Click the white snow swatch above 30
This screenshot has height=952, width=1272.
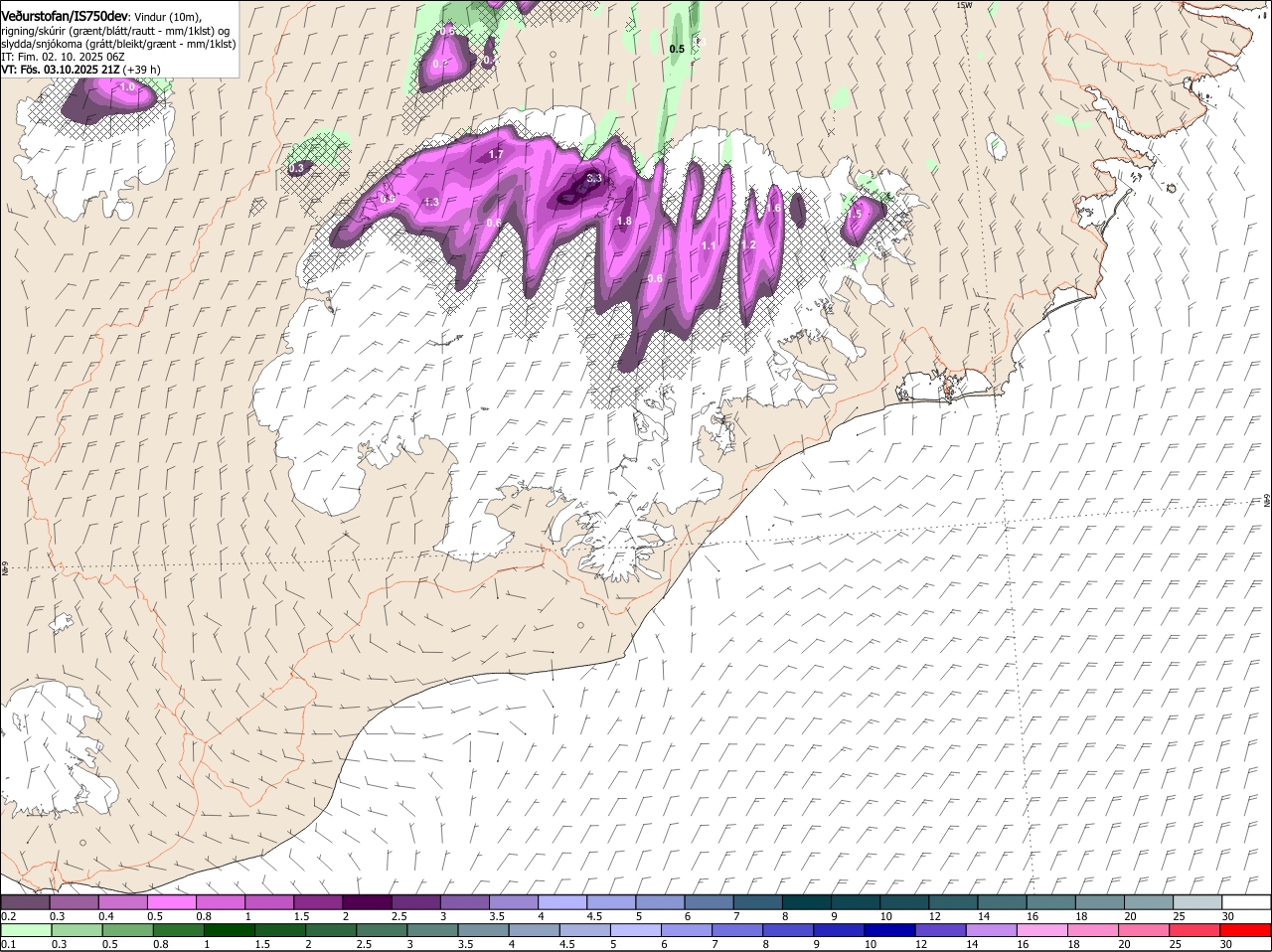pos(1246,902)
